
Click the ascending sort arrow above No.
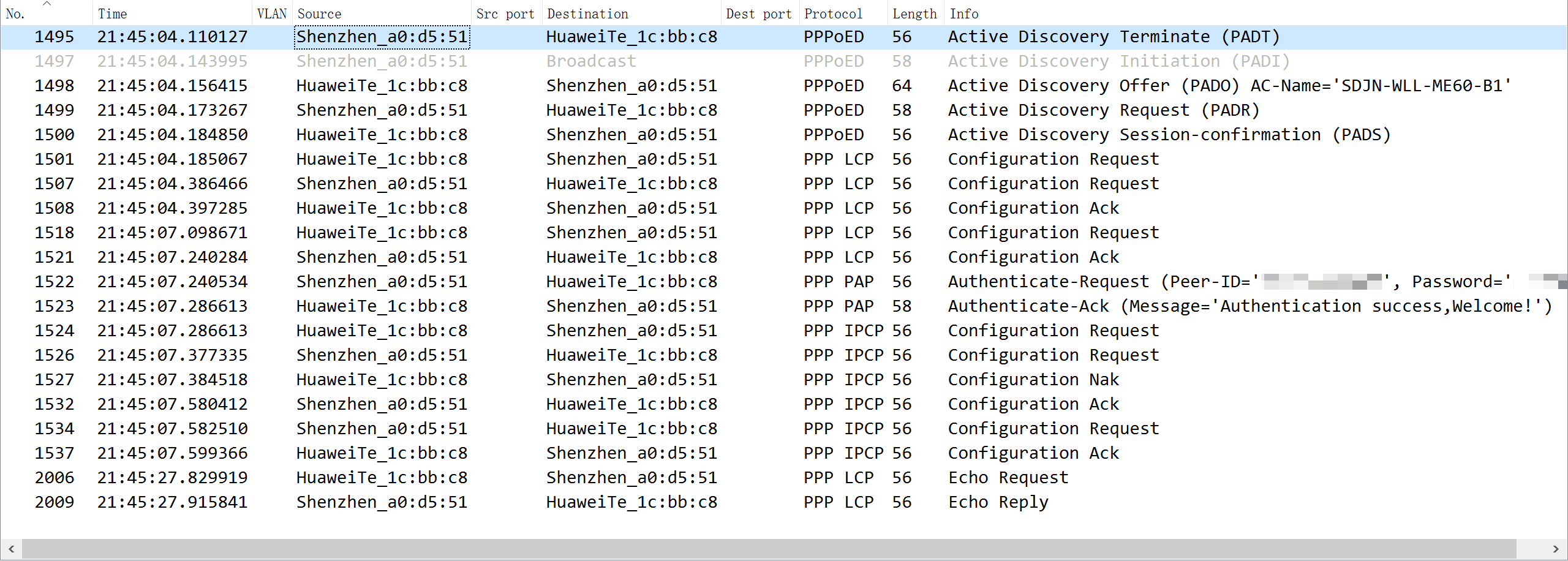[47, 4]
